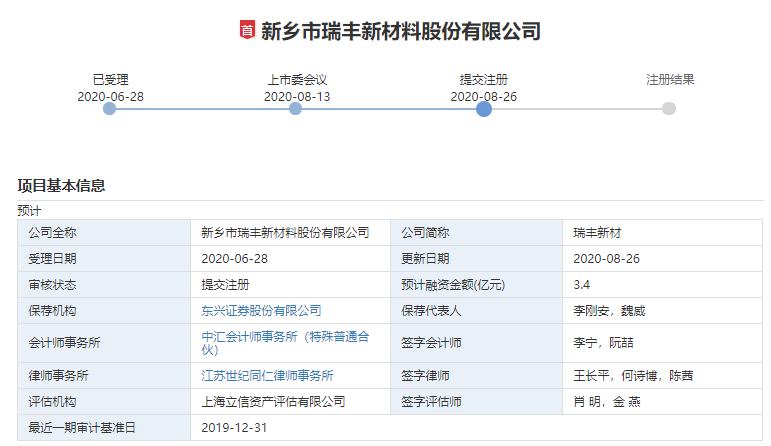Select the 上海立信资产评估有限公司 cell
Screen dimensions: 771x446
[x=273, y=402]
